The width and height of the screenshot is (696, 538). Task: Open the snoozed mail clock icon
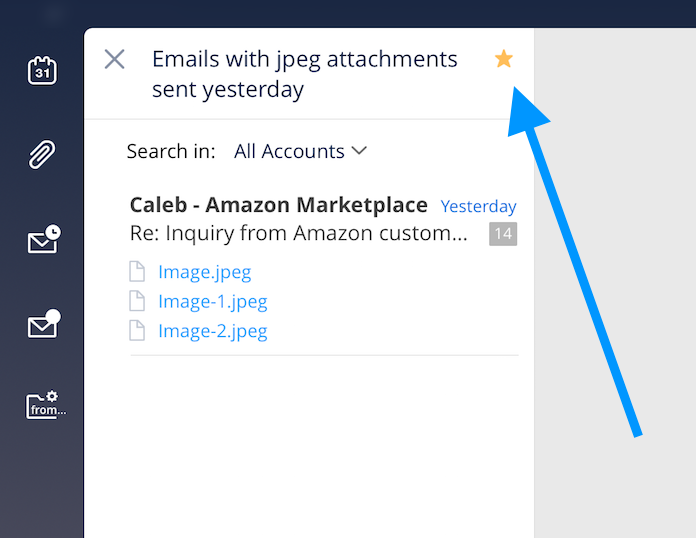(43, 240)
